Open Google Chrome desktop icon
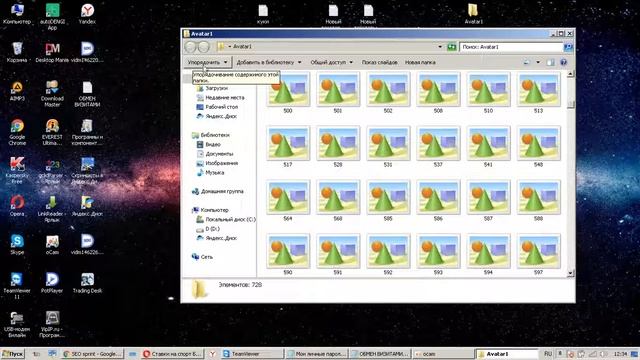Image resolution: width=640 pixels, height=360 pixels. [x=17, y=132]
